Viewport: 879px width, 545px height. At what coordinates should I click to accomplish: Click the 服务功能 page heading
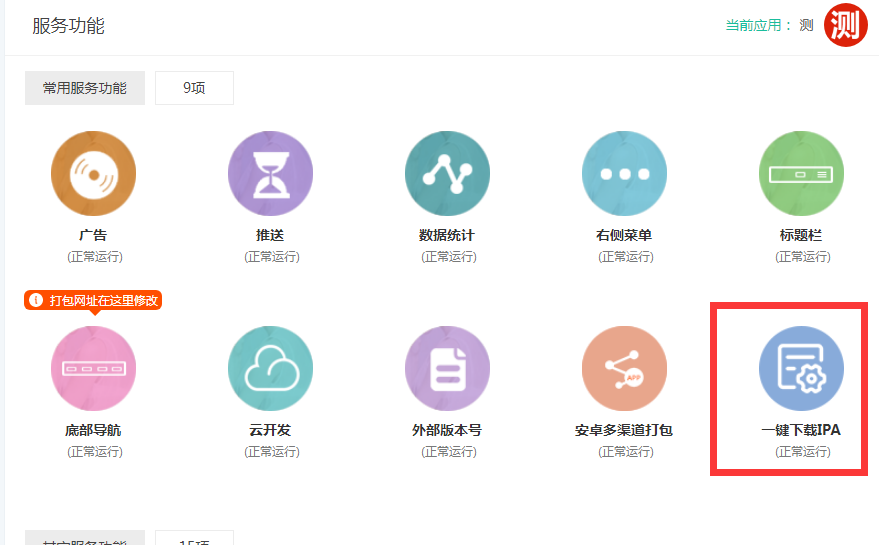(68, 26)
